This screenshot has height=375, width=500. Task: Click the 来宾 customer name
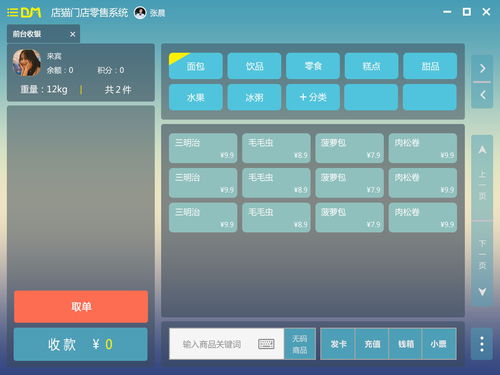[x=54, y=56]
